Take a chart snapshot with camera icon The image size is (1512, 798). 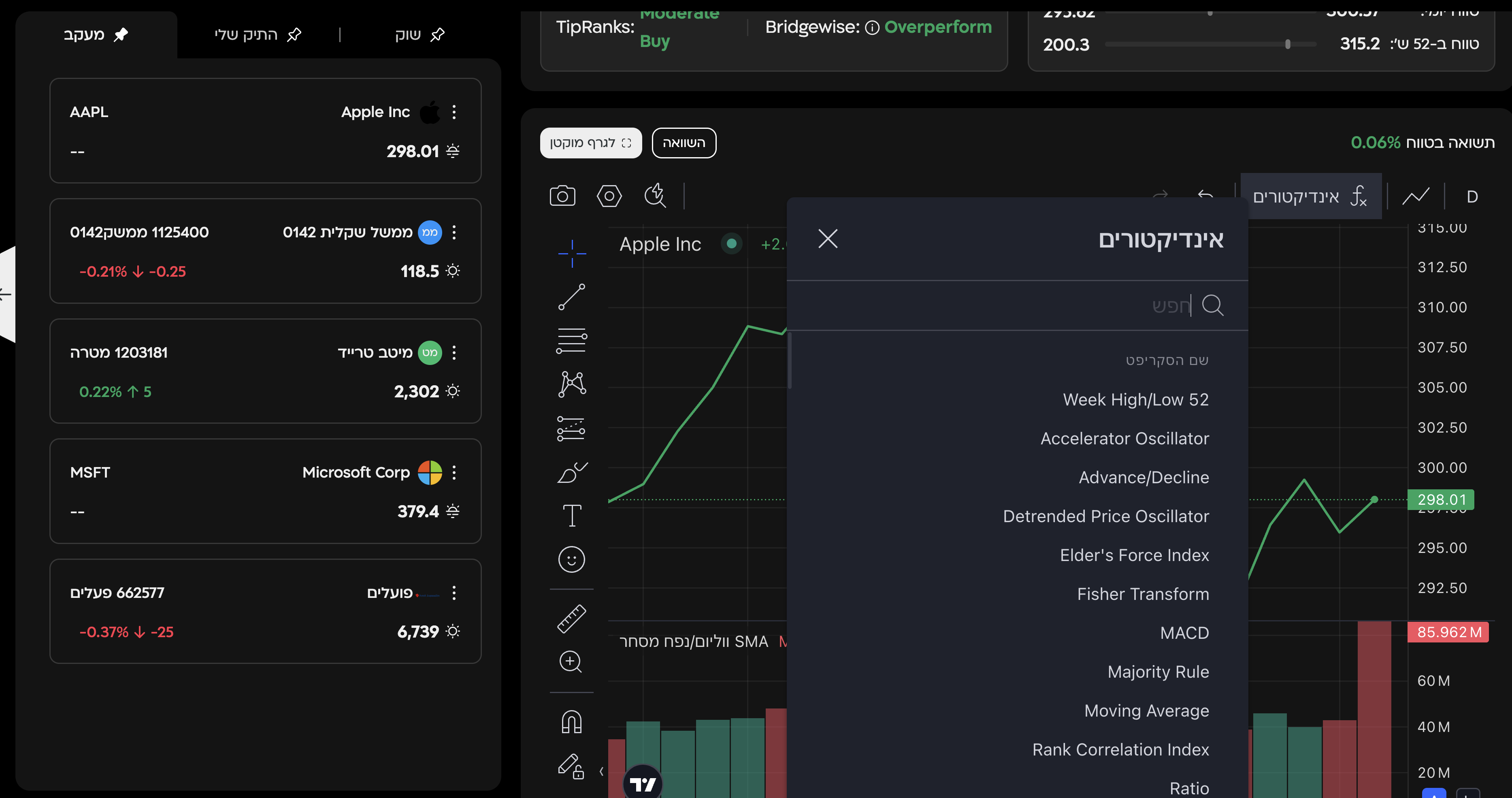point(562,196)
